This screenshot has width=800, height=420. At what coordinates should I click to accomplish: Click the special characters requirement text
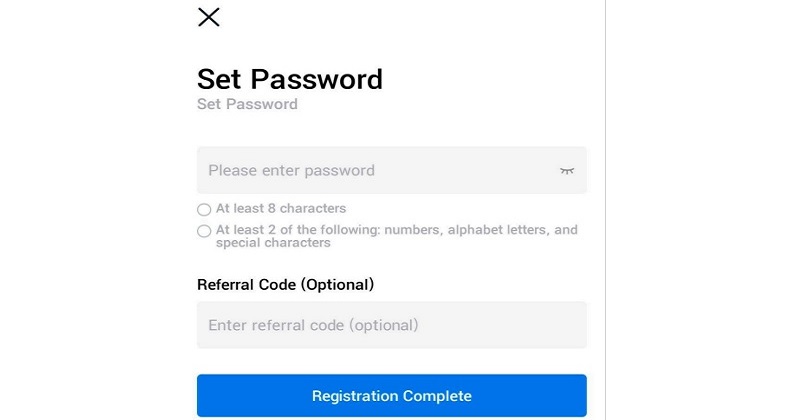[x=273, y=243]
